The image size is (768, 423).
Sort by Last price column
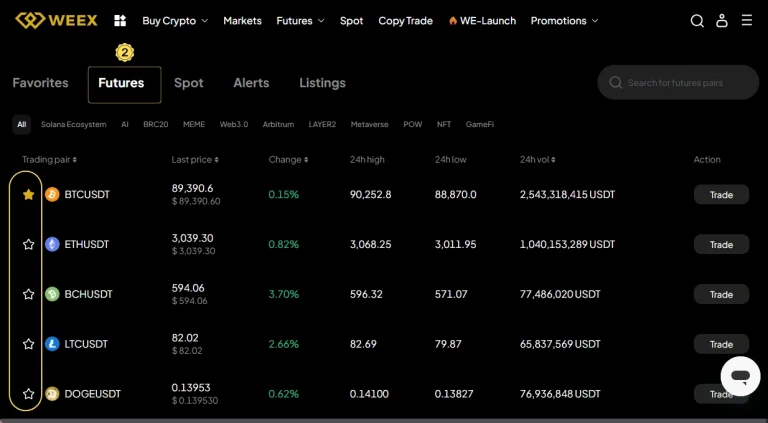click(195, 160)
